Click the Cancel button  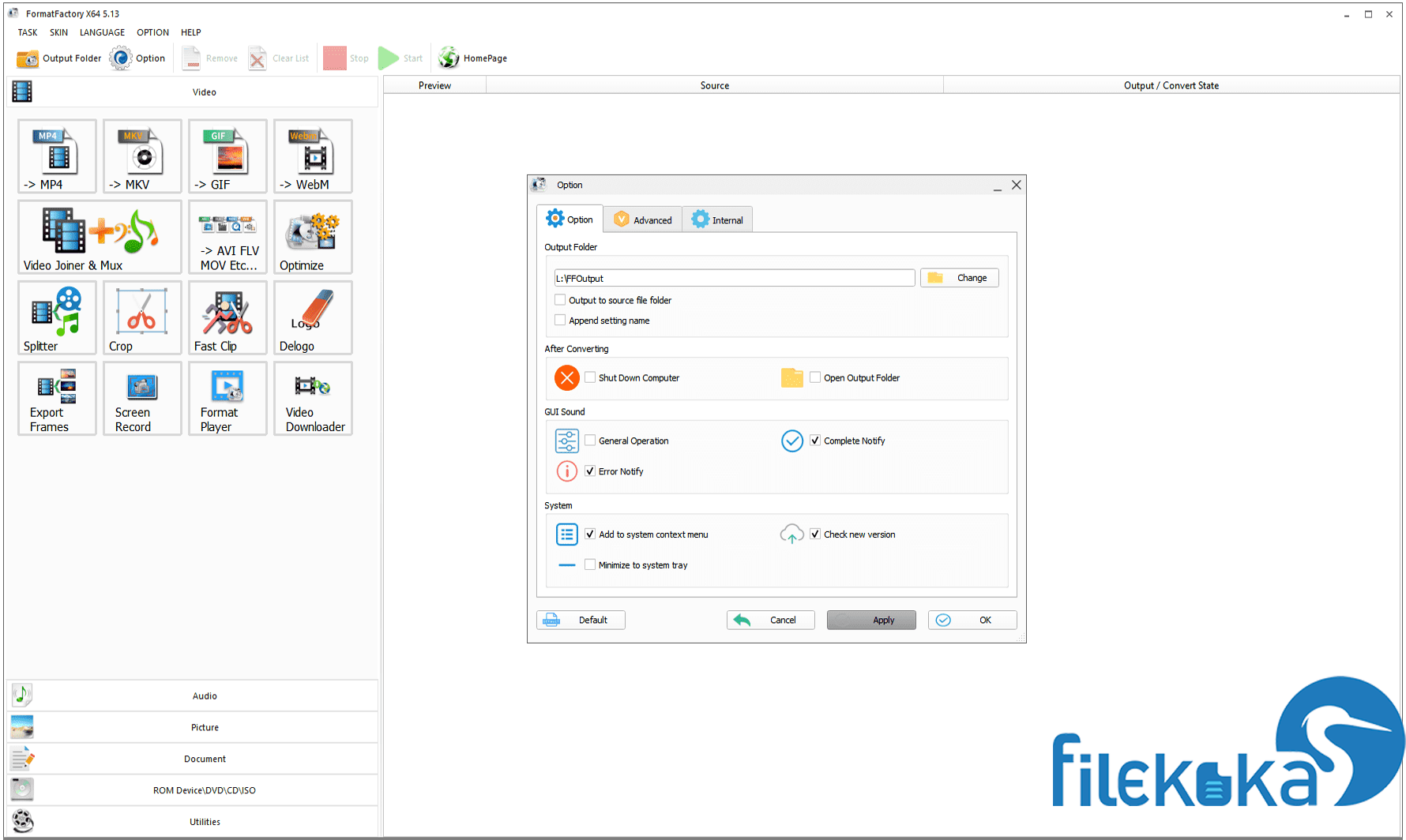pos(770,621)
